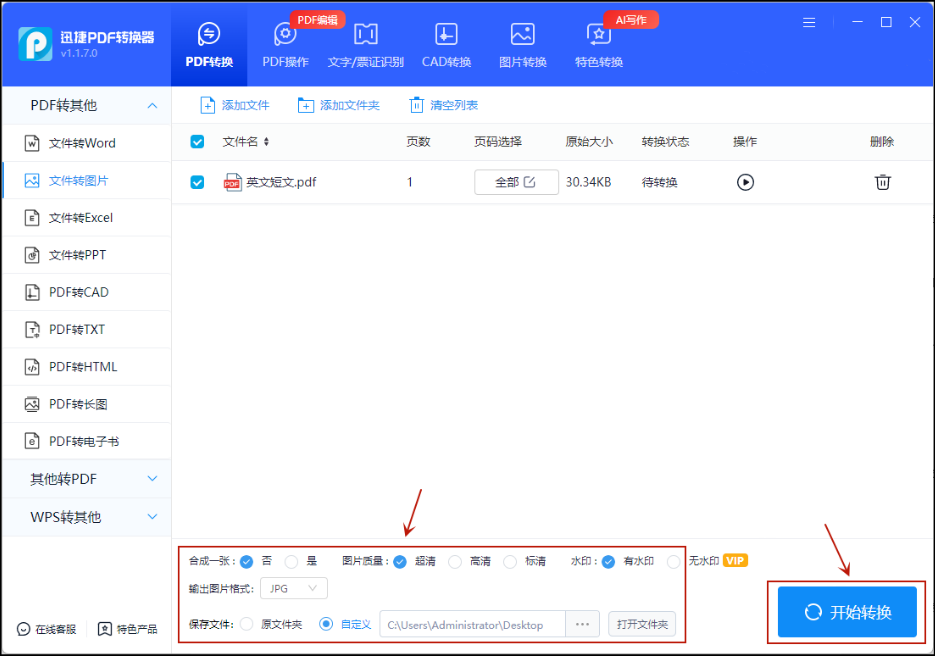
Task: Switch to the 特色转换 tab
Action: tap(599, 45)
